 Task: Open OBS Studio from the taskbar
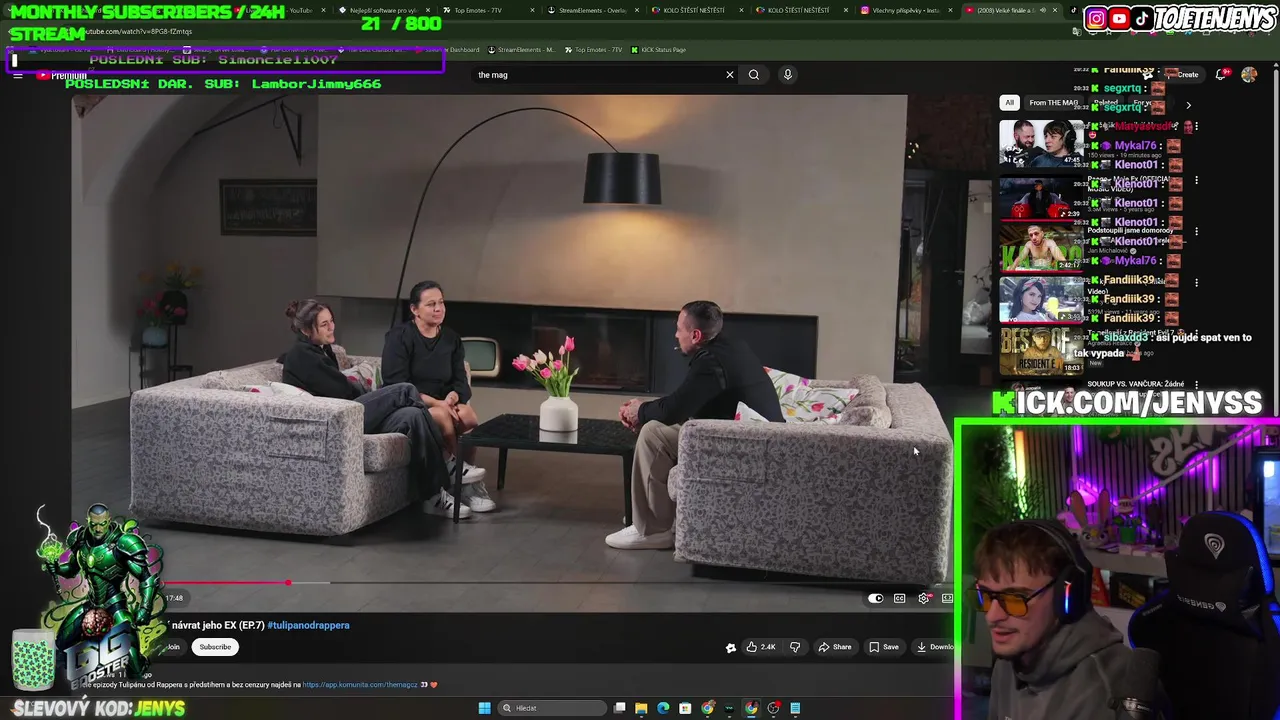point(773,708)
